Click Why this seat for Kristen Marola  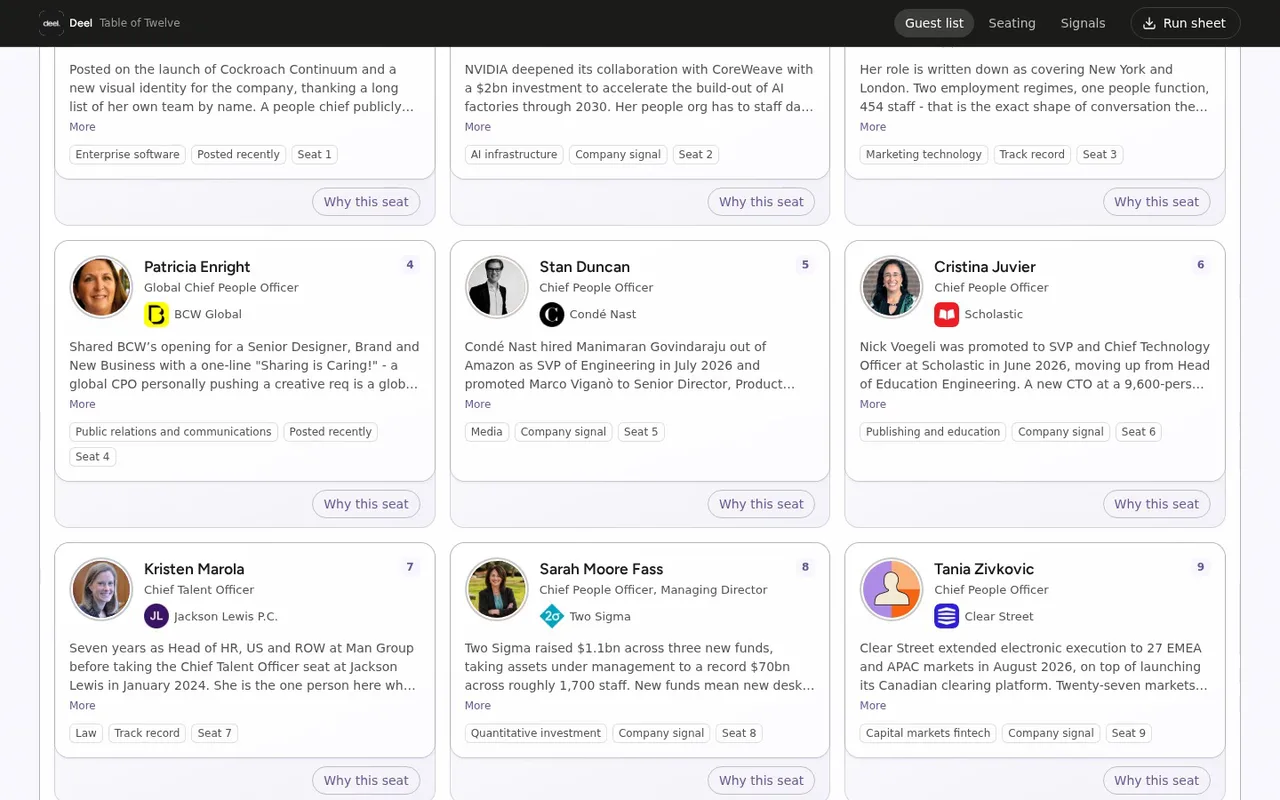(x=366, y=780)
